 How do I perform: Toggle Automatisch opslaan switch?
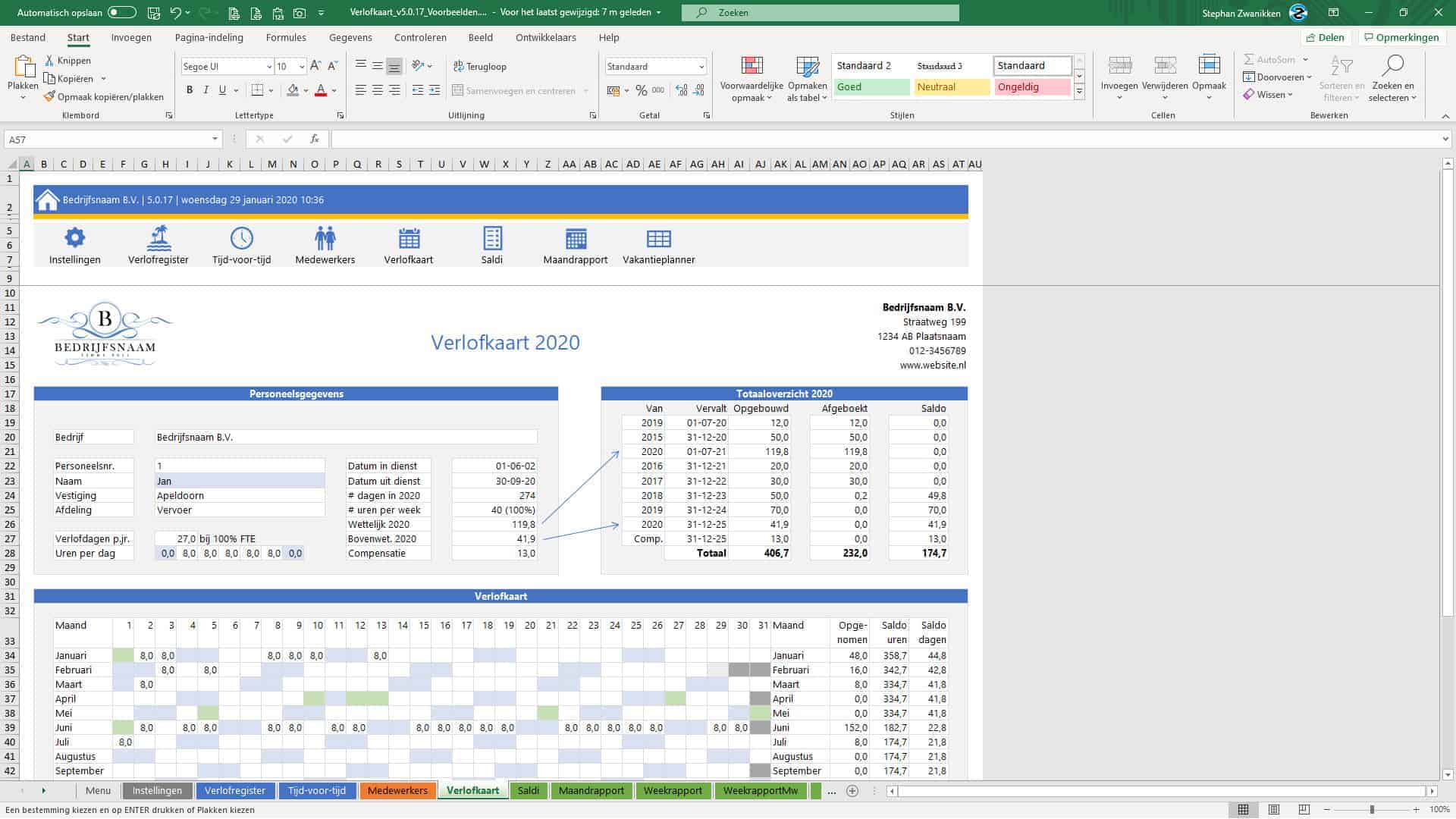(121, 13)
